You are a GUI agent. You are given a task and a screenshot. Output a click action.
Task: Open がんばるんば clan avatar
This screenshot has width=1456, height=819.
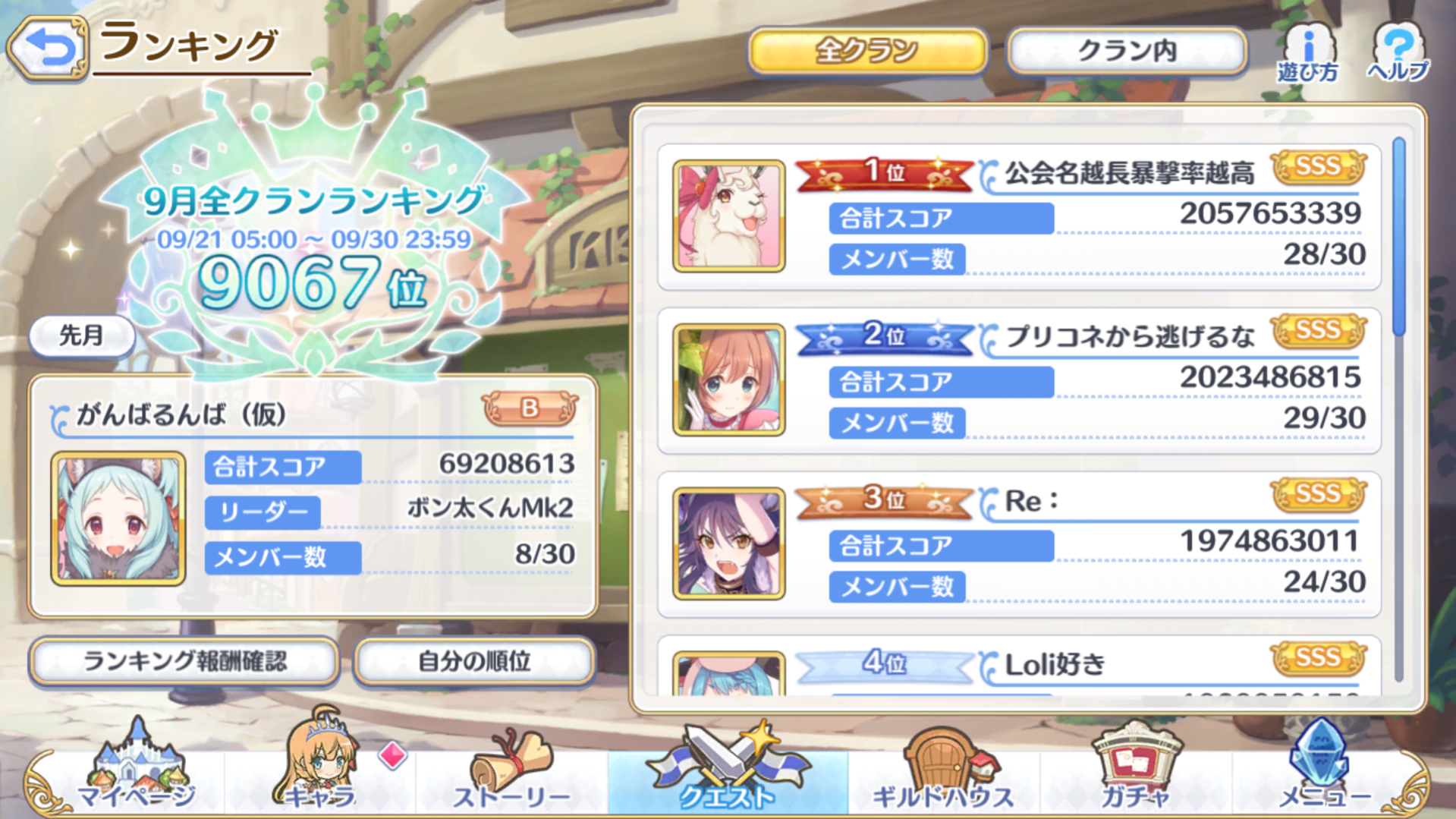(x=118, y=518)
